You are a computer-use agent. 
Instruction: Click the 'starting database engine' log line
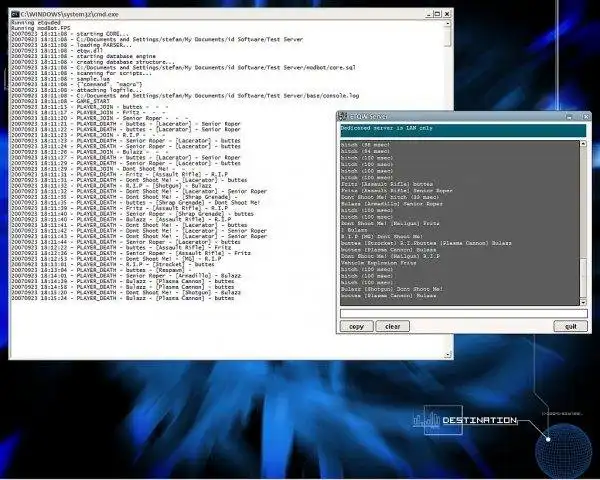(x=83, y=56)
